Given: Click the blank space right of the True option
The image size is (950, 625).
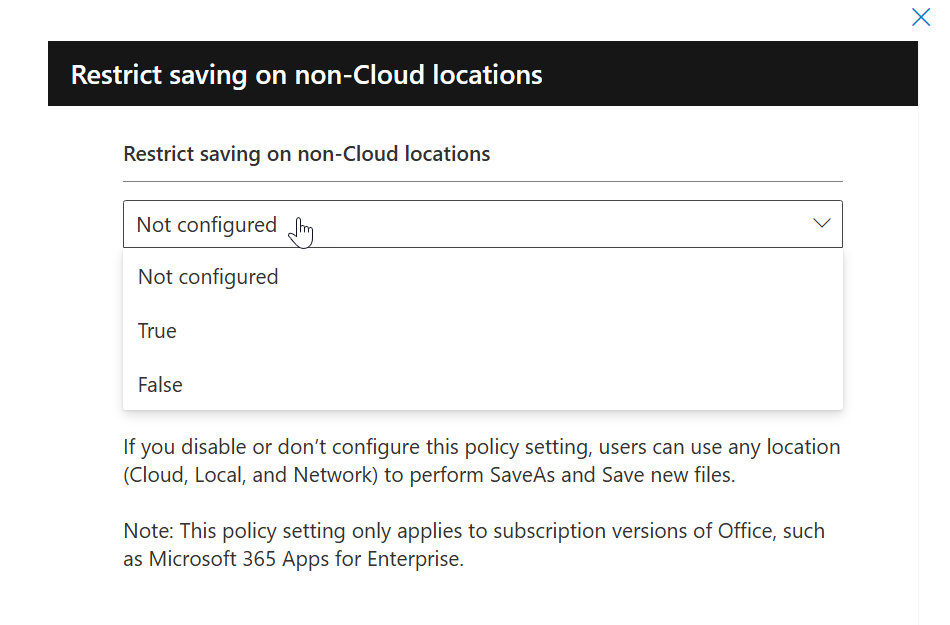Looking at the screenshot, I should [x=500, y=331].
